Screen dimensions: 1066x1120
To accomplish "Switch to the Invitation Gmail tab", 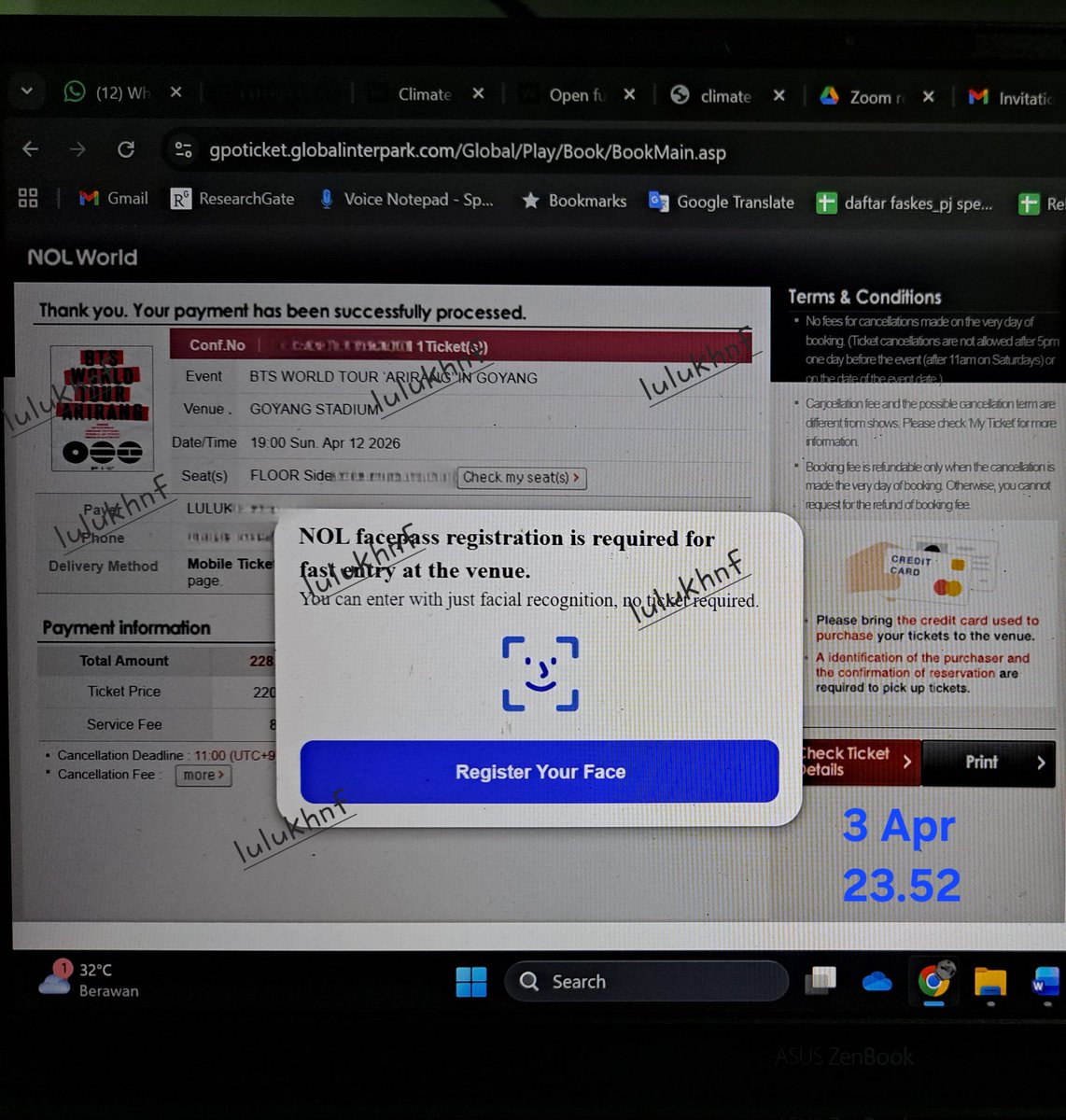I will [1011, 98].
